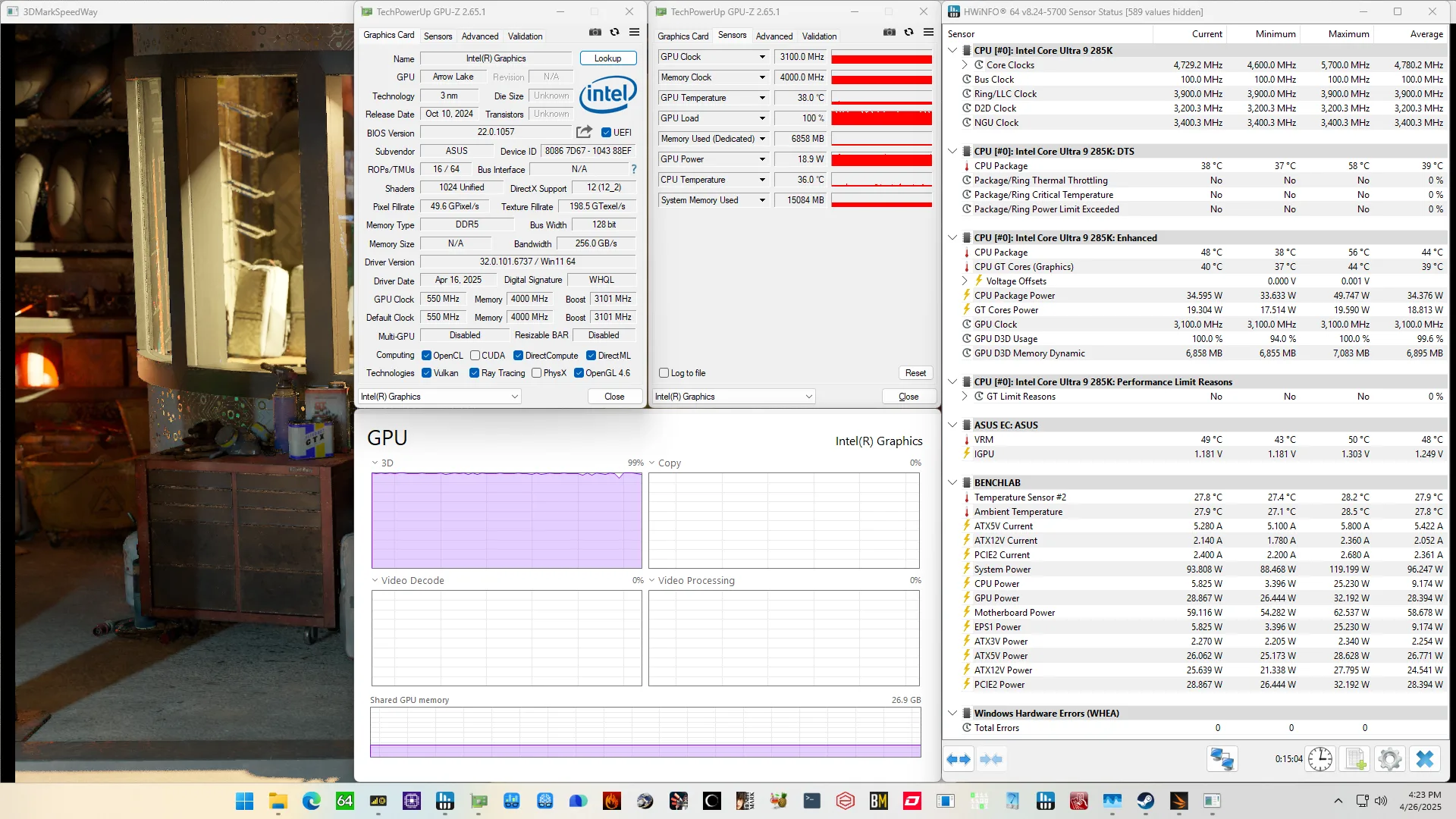Enable the Log to file checkbox

click(664, 373)
